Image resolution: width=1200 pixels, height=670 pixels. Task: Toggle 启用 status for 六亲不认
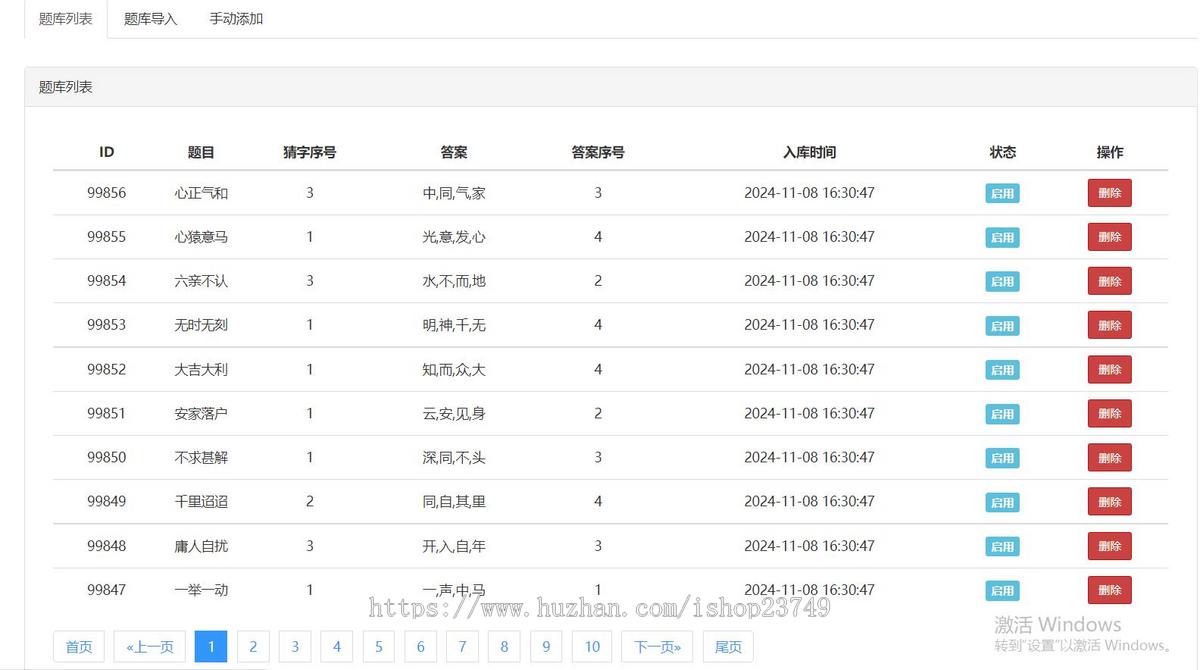point(1002,282)
